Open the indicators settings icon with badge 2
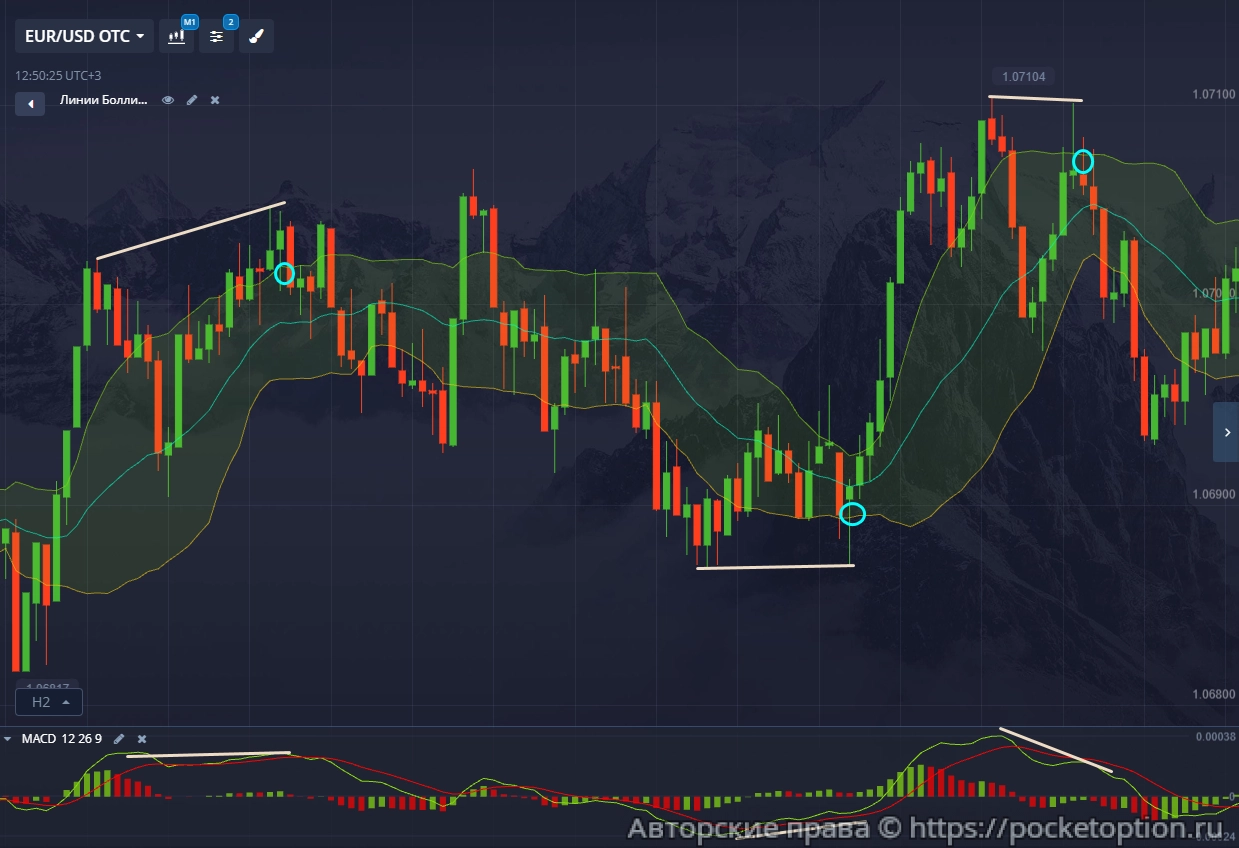 click(216, 36)
